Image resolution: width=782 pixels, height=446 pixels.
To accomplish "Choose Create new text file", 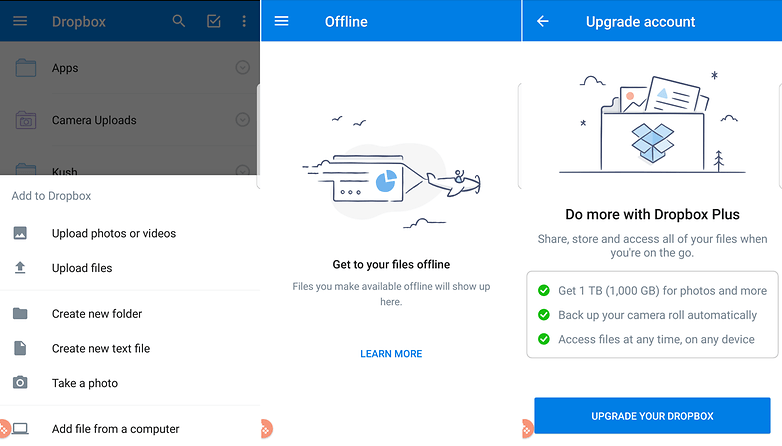I will [101, 348].
